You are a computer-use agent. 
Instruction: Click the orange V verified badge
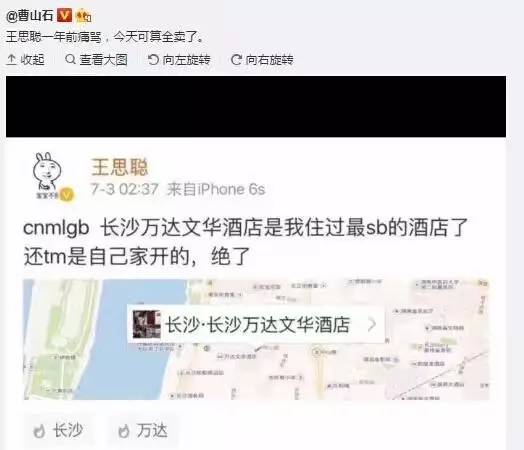click(x=64, y=16)
